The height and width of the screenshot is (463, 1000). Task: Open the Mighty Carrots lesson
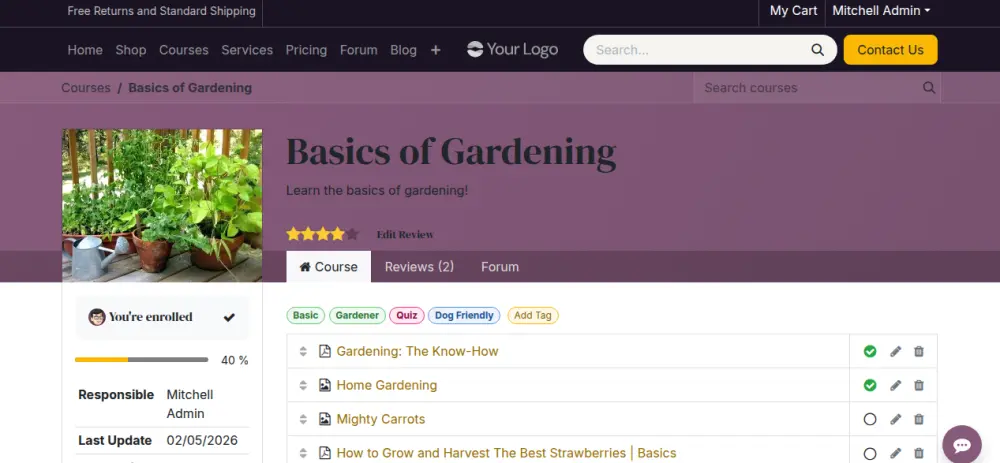click(x=381, y=419)
